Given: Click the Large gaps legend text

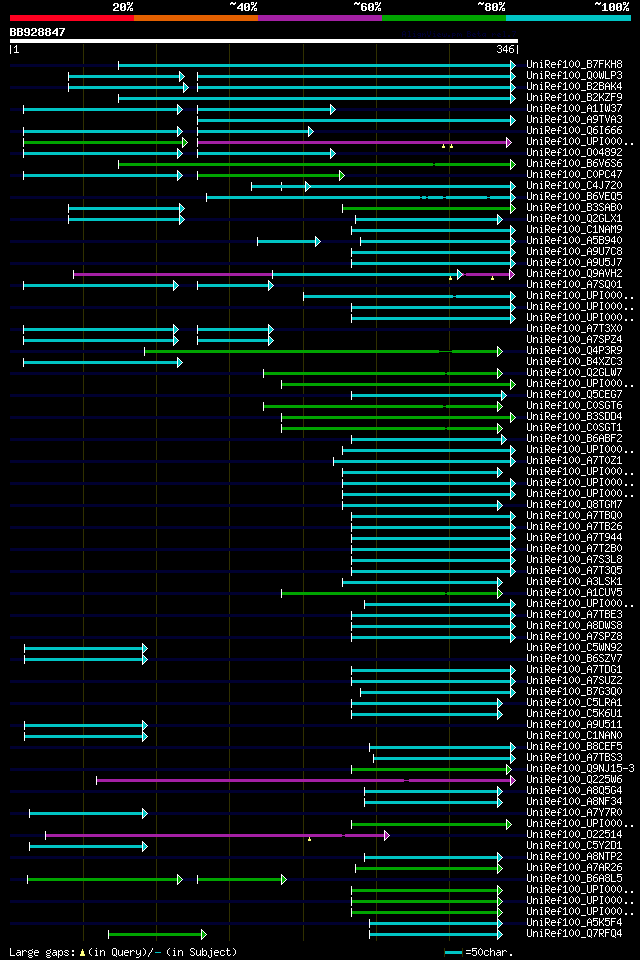Looking at the screenshot, I should (123, 953).
